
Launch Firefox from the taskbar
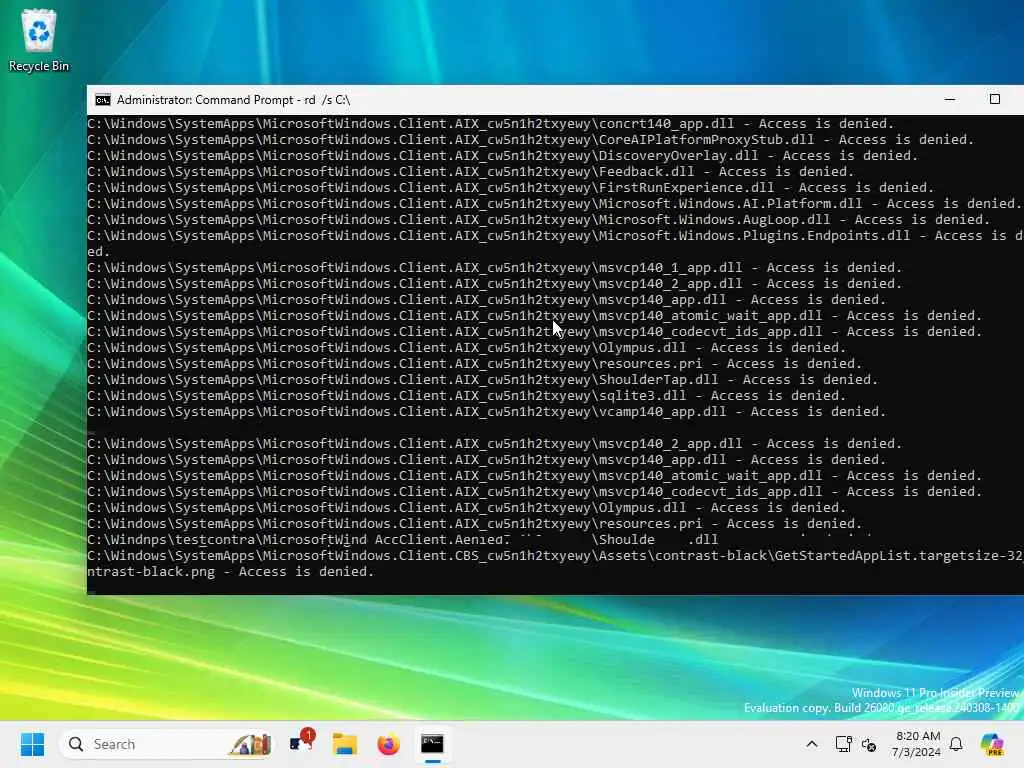pos(388,744)
